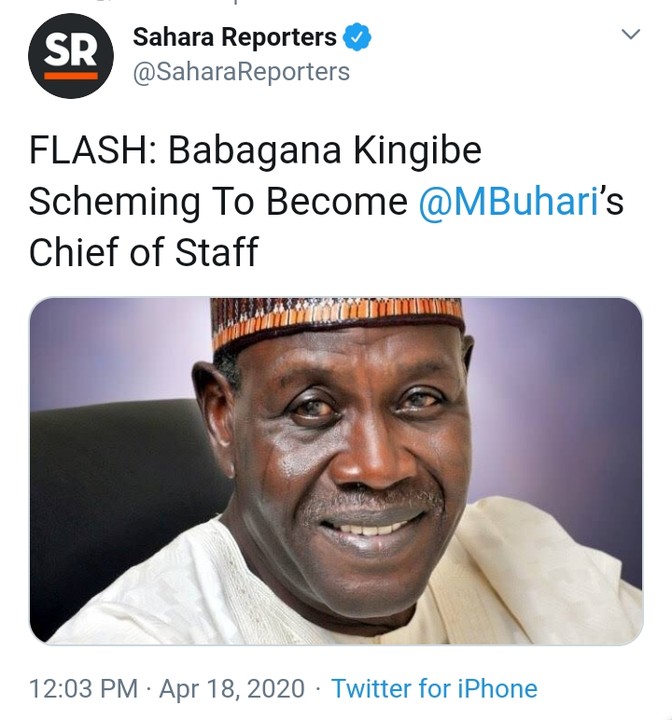Open the @SaharaReporters handle
672x720 pixels.
[241, 72]
